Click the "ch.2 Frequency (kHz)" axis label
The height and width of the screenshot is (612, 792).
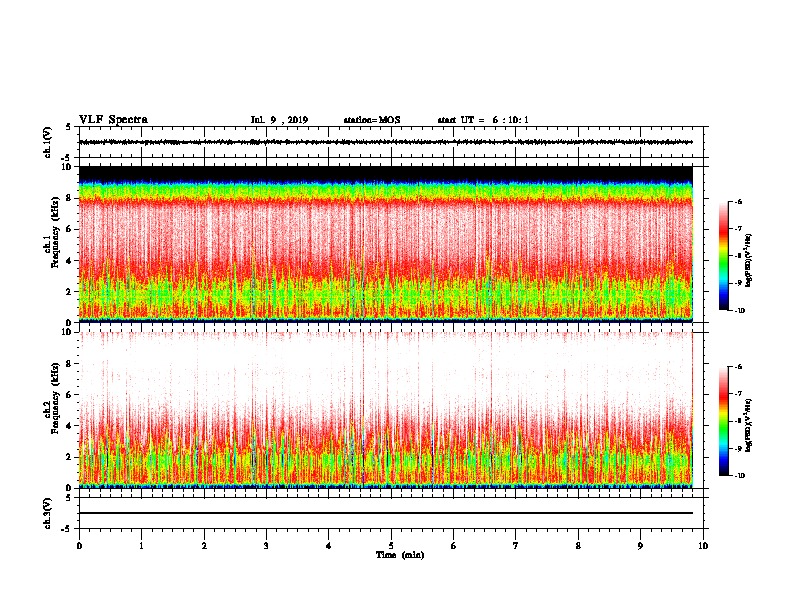click(52, 398)
